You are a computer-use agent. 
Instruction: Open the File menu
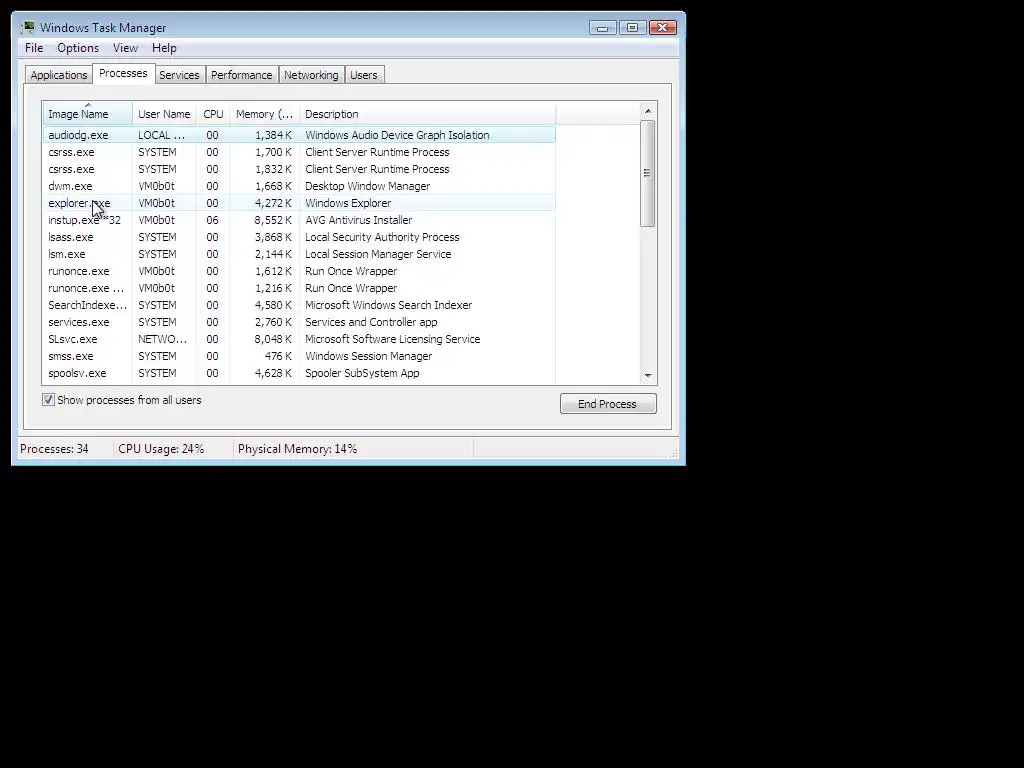click(34, 48)
